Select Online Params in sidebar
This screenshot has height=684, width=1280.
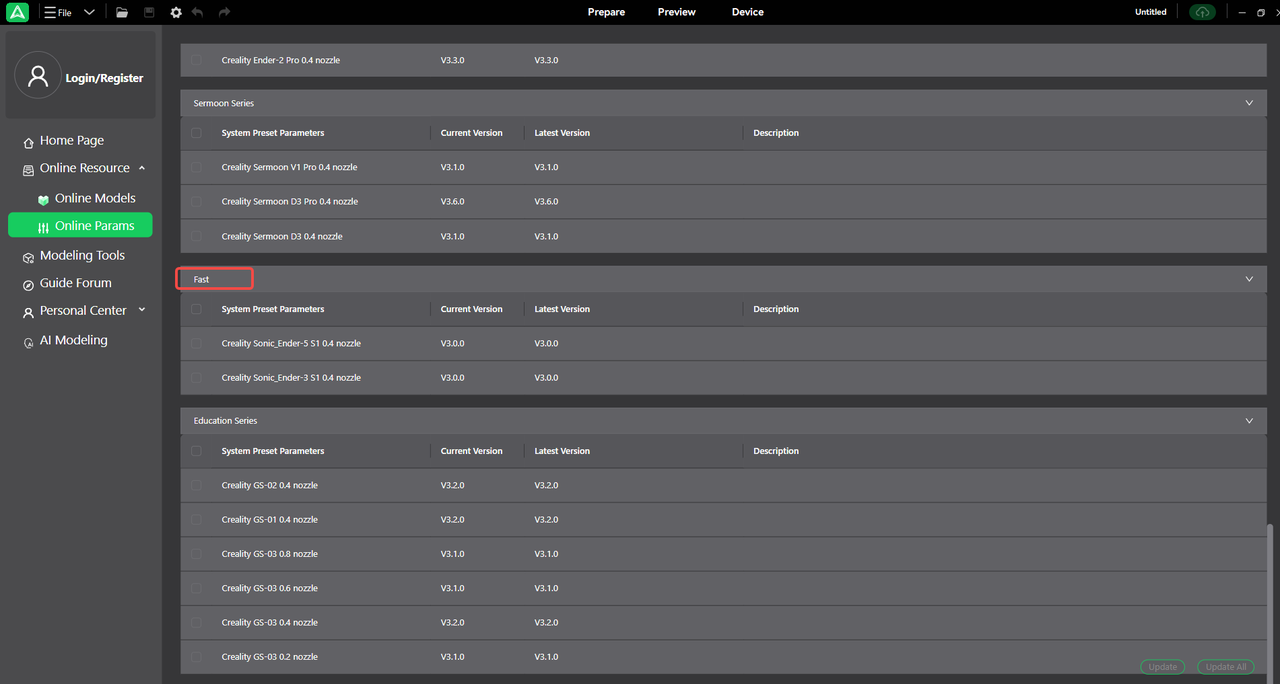click(80, 226)
